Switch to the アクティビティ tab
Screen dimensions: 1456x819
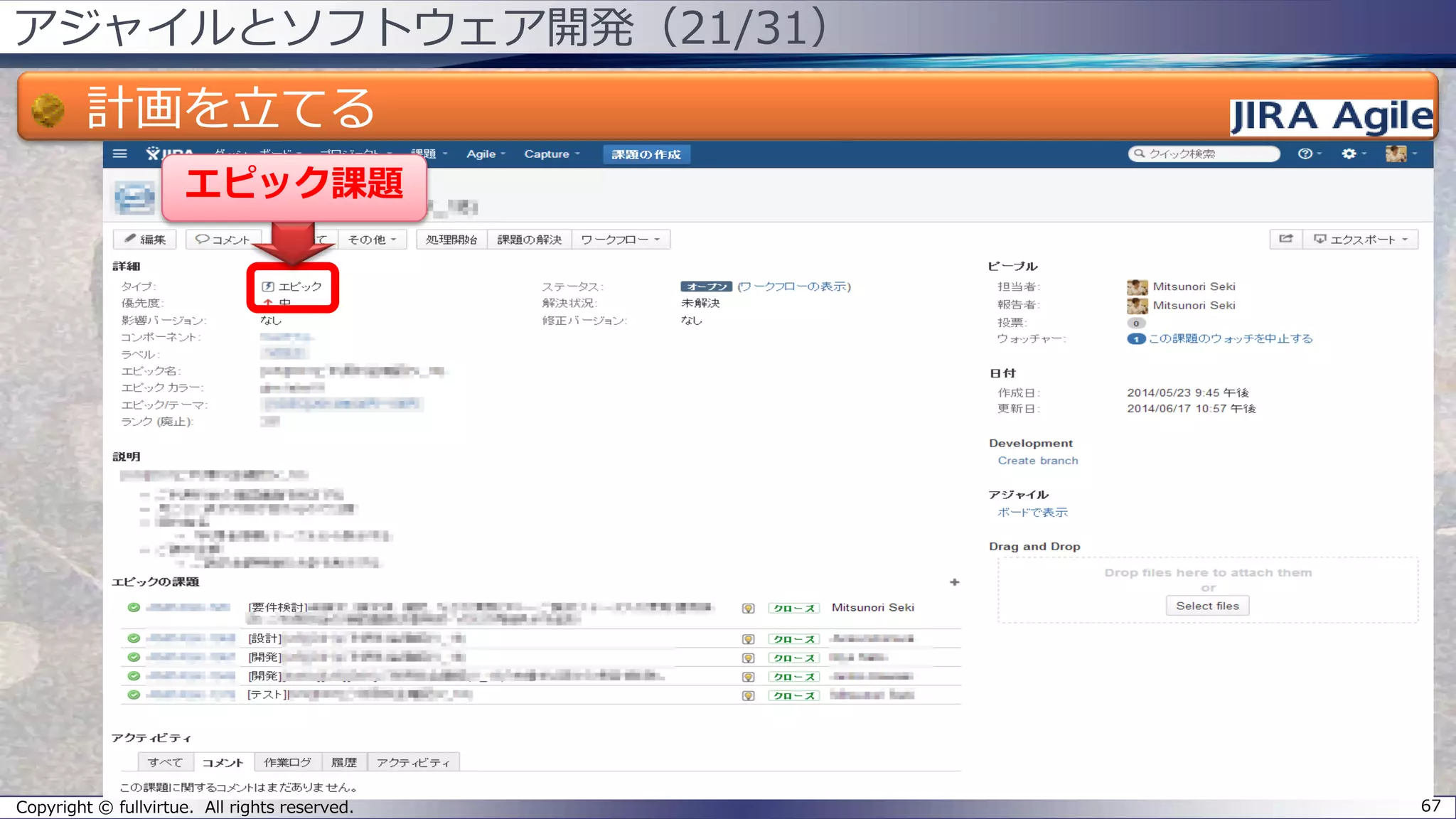point(413,762)
